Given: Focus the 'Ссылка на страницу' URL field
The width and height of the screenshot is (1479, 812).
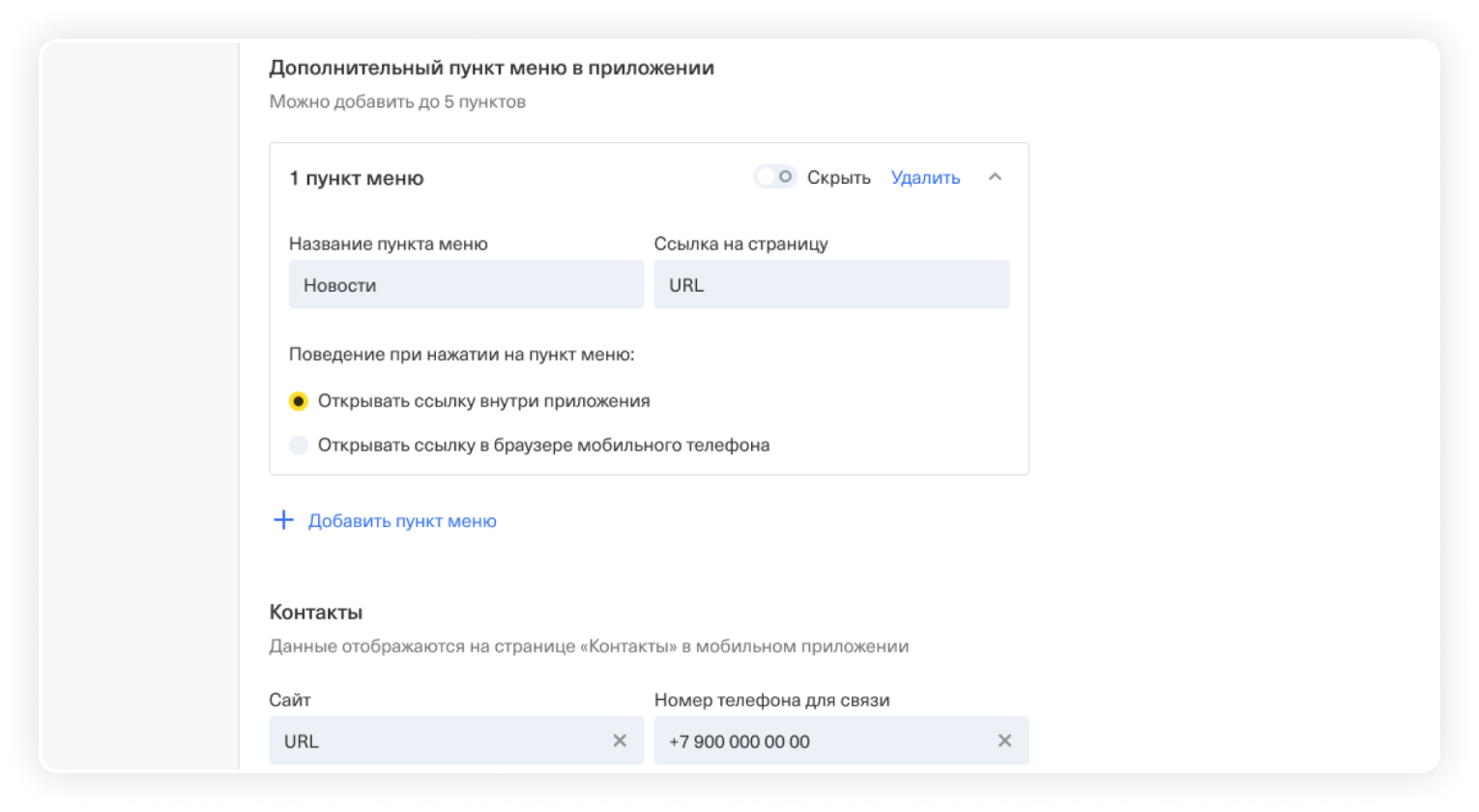Looking at the screenshot, I should point(831,285).
